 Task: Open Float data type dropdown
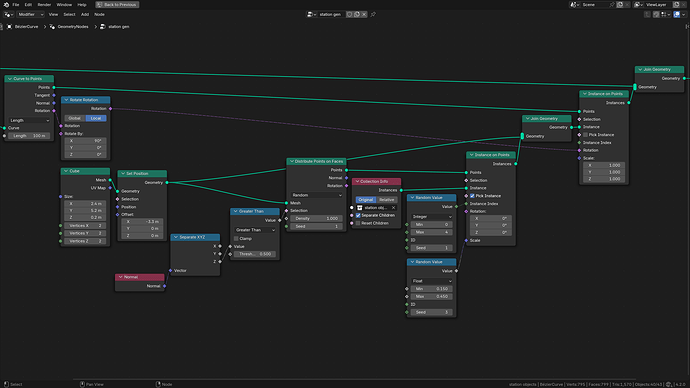coord(432,281)
